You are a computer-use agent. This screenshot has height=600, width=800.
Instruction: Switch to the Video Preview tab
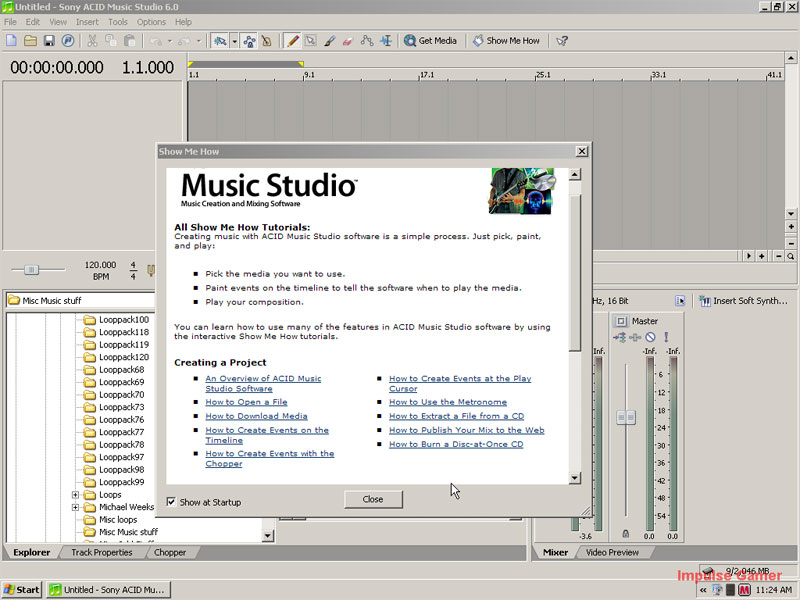(612, 553)
